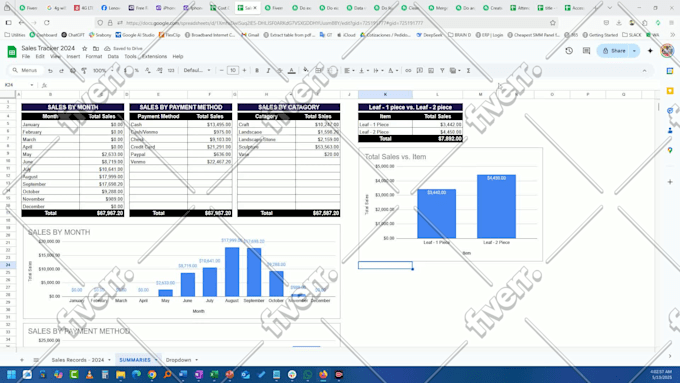Add a new sheet with plus button
This screenshot has height=383, width=680.
click(22, 360)
